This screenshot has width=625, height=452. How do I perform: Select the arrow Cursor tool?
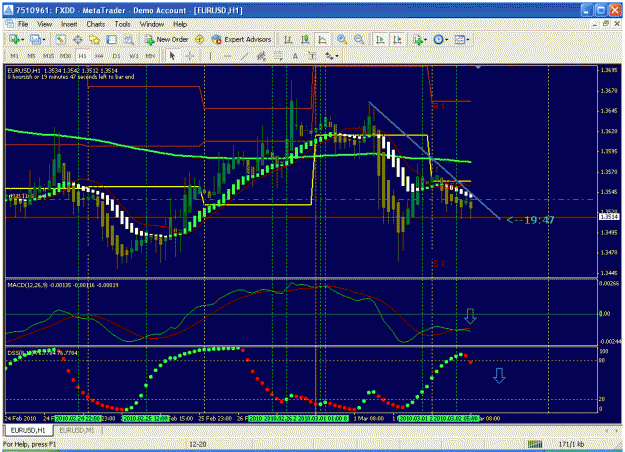(172, 56)
